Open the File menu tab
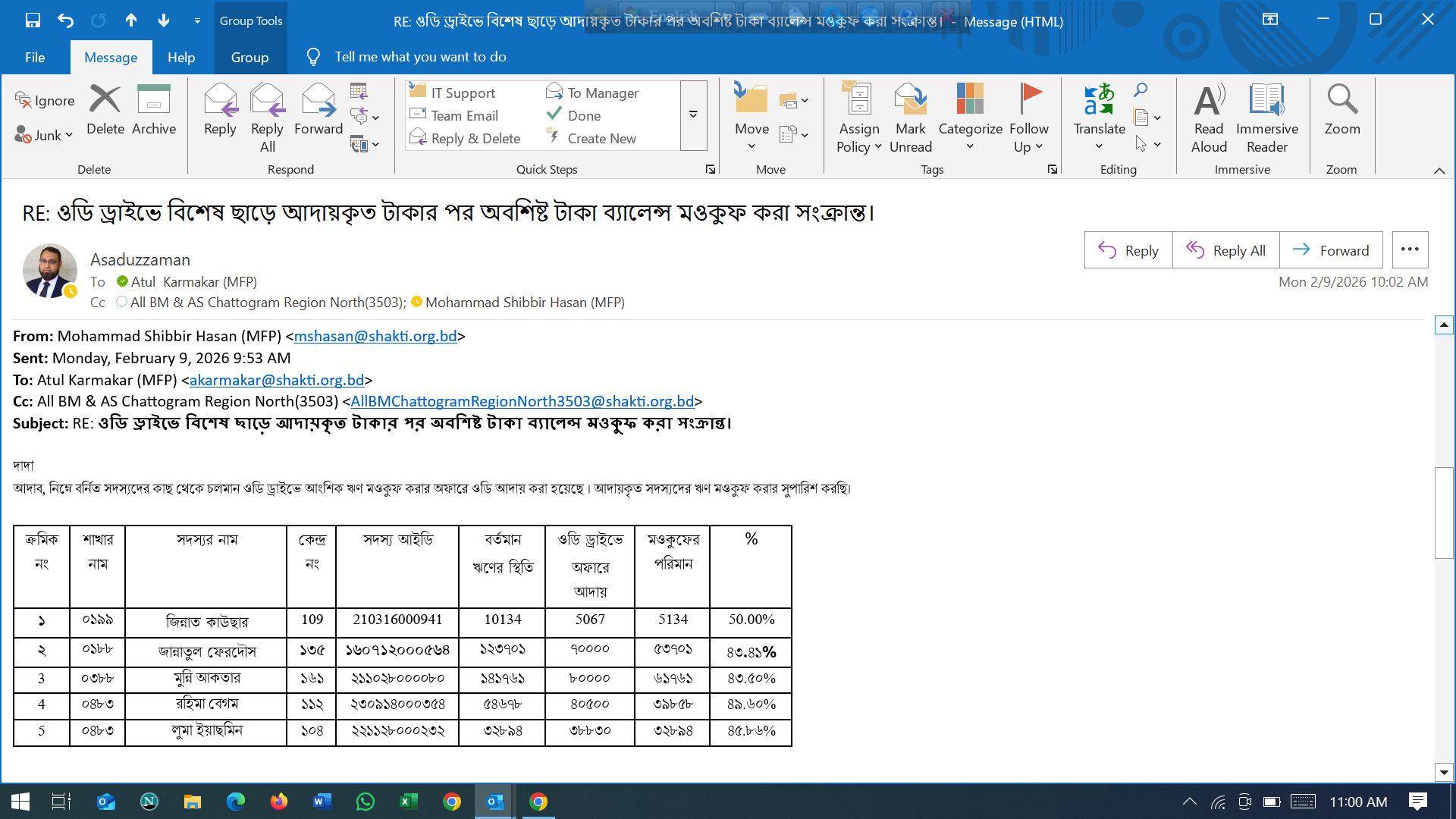1456x819 pixels. click(x=35, y=58)
